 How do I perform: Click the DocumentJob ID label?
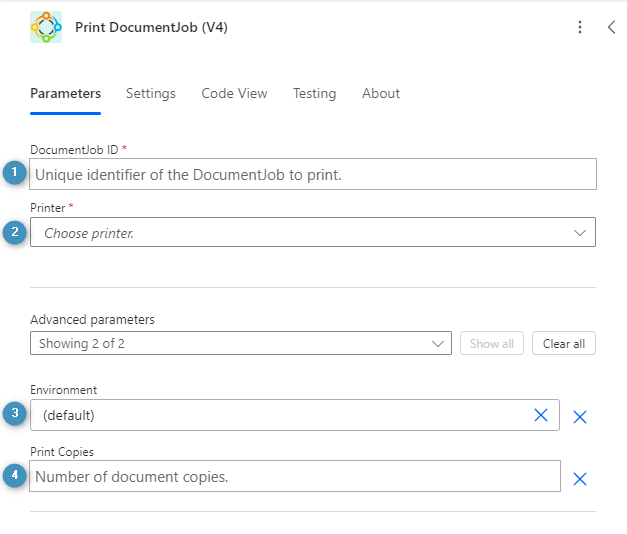click(x=74, y=150)
